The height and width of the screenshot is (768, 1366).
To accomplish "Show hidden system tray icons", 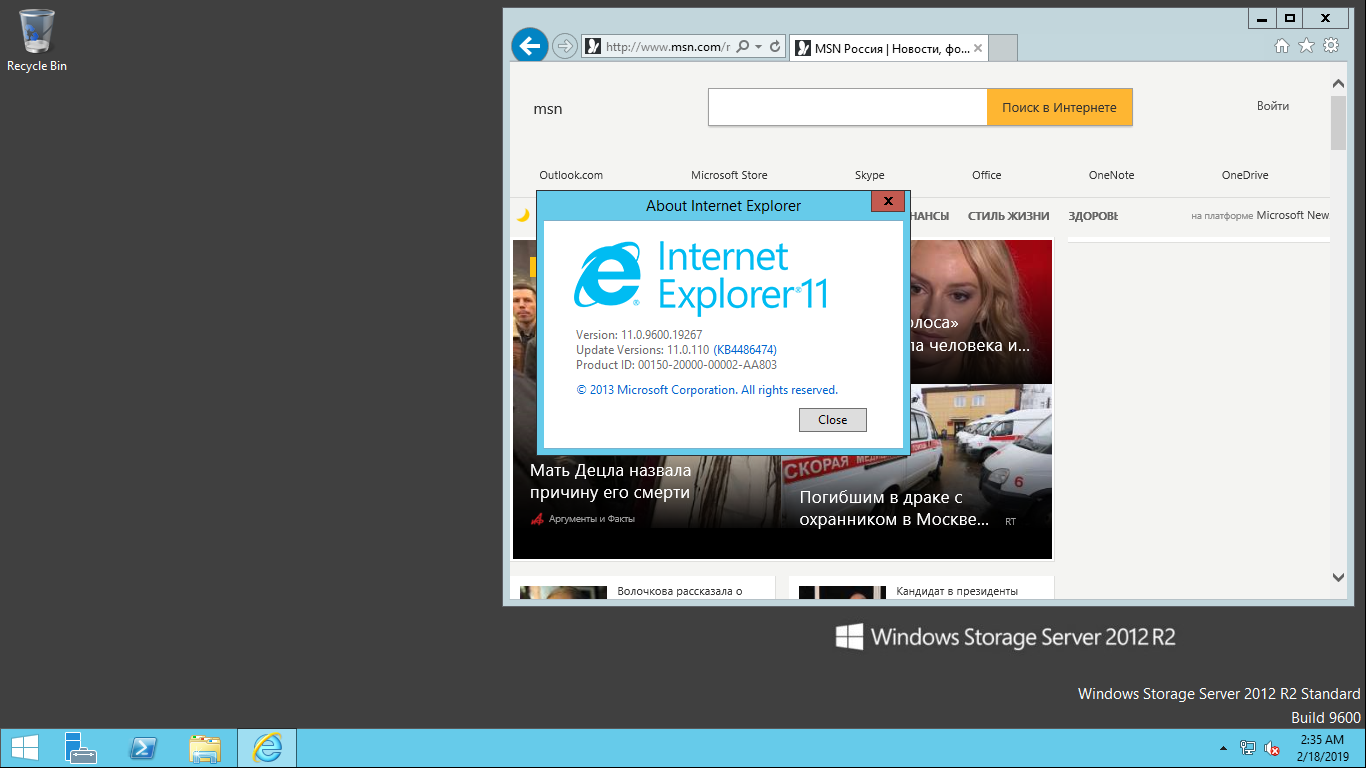I will tap(1223, 748).
